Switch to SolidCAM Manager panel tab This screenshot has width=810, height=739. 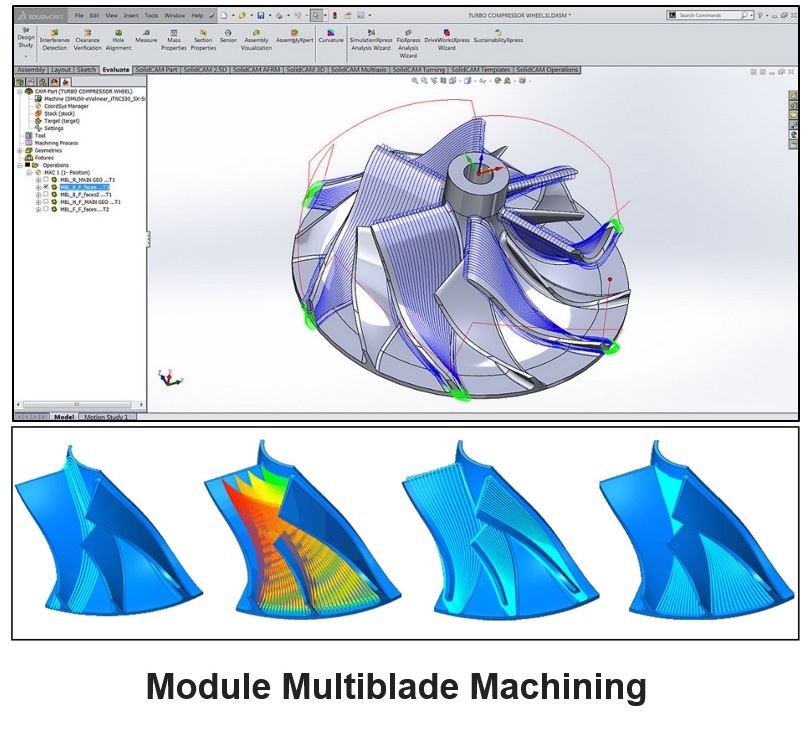click(x=66, y=82)
